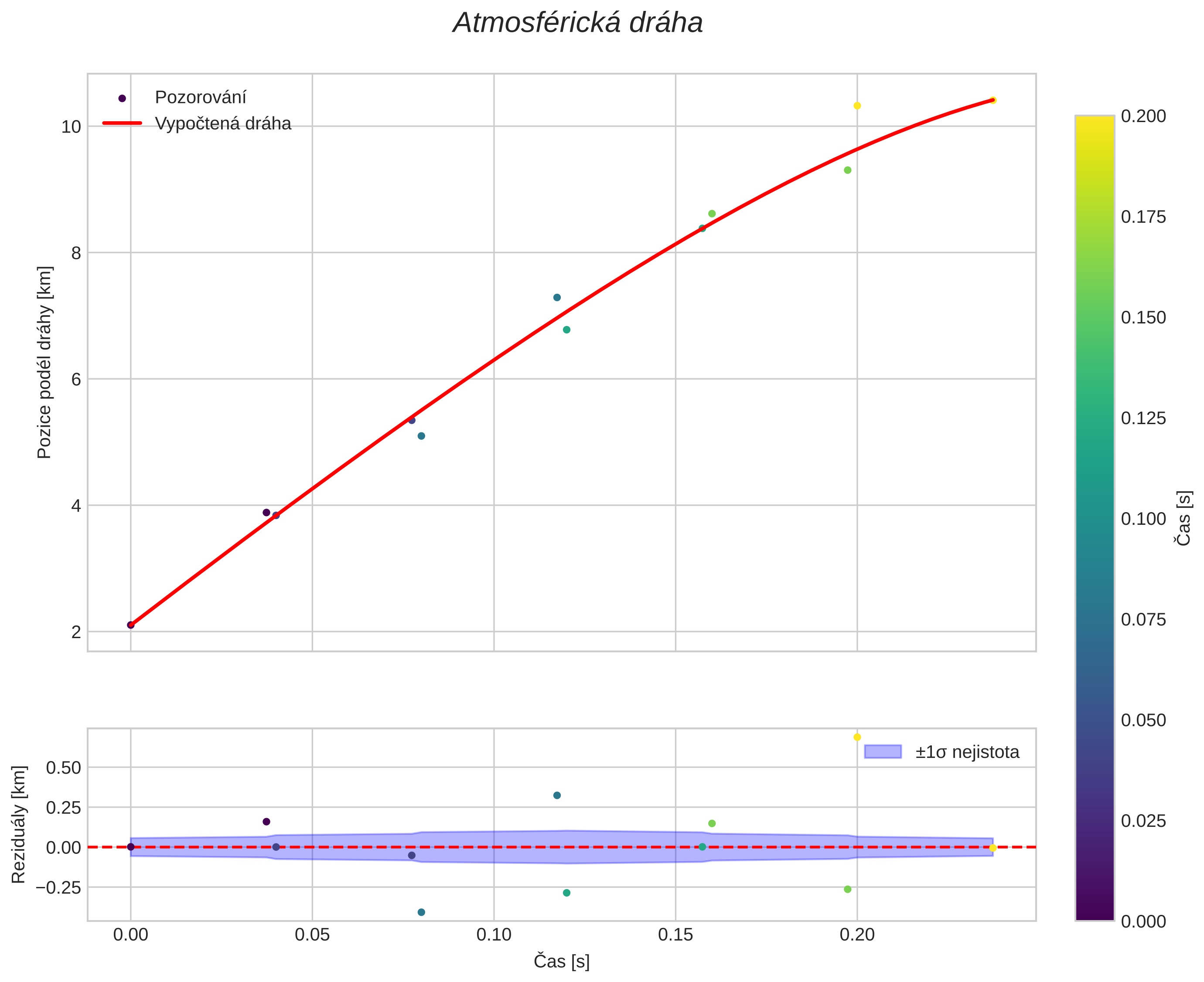Click the '±1σ nejistota' legend patch
Image resolution: width=1204 pixels, height=982 pixels.
883,752
